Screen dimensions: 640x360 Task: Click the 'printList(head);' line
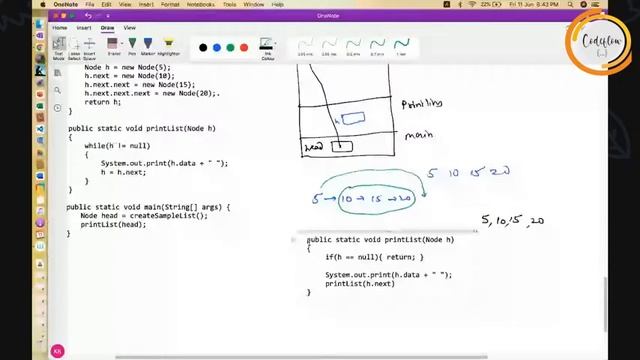pyautogui.click(x=113, y=224)
